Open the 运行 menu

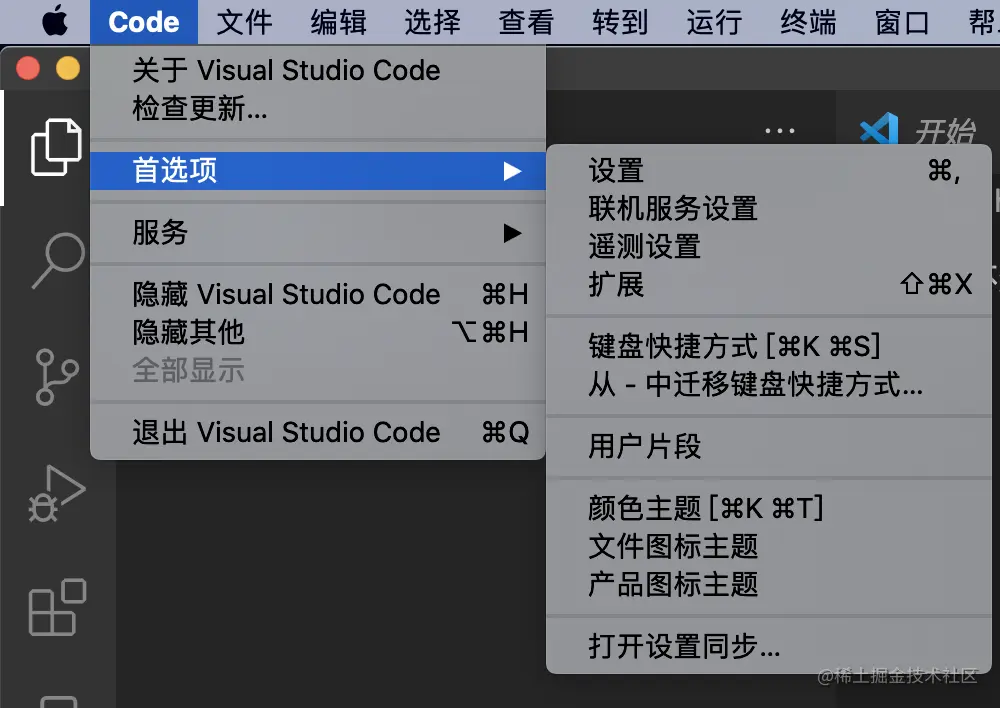click(x=714, y=22)
